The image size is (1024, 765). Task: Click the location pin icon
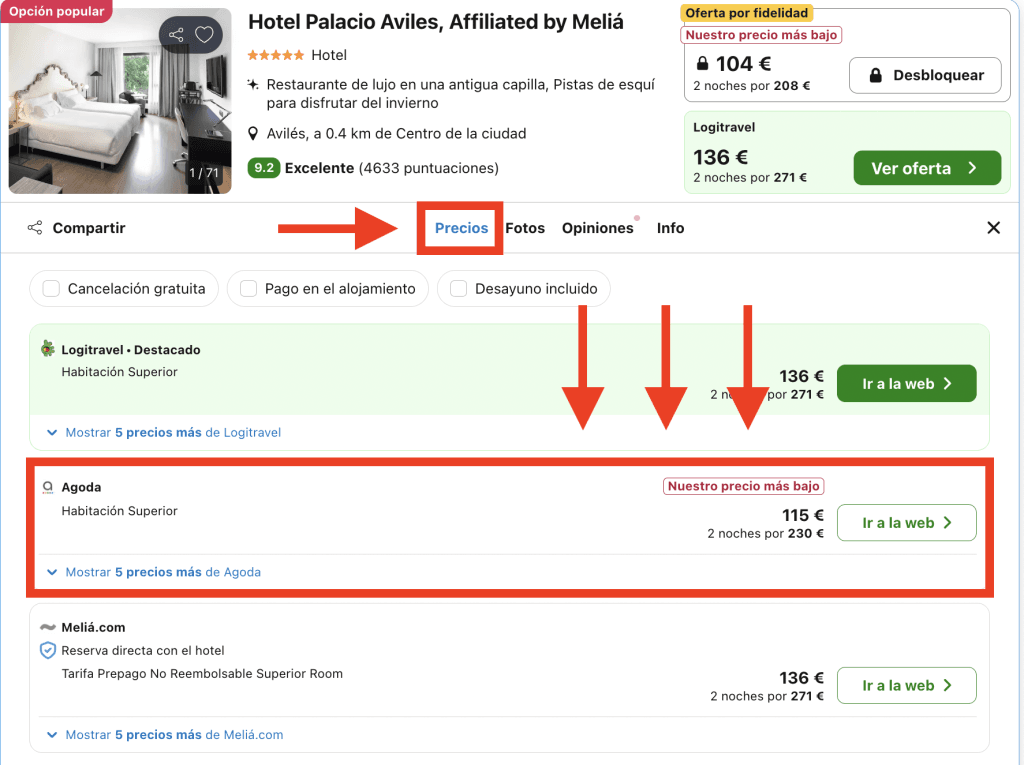tap(254, 134)
